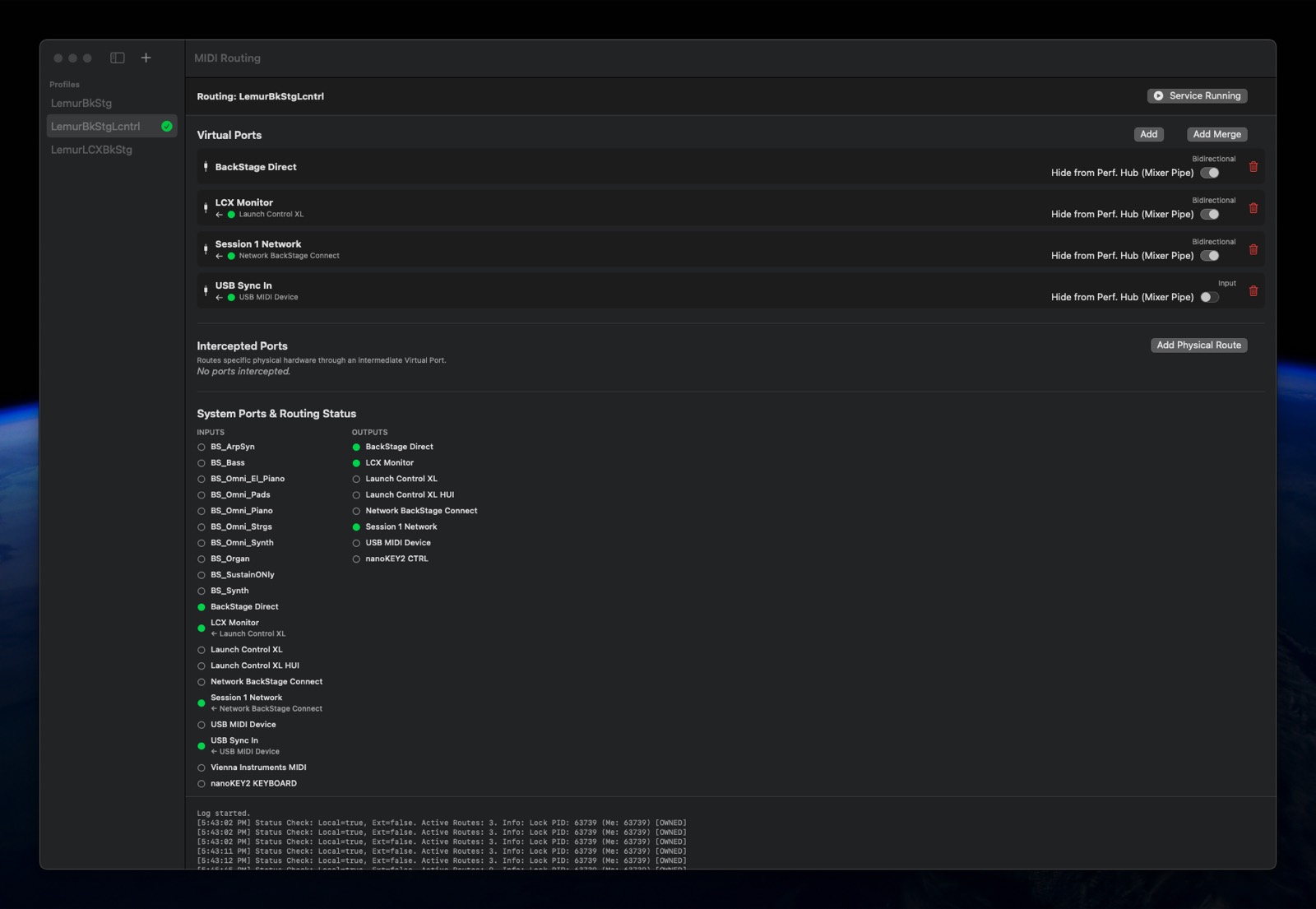Click green status dot beside Network BackStage Connect under Session 1 Network

[x=231, y=256]
